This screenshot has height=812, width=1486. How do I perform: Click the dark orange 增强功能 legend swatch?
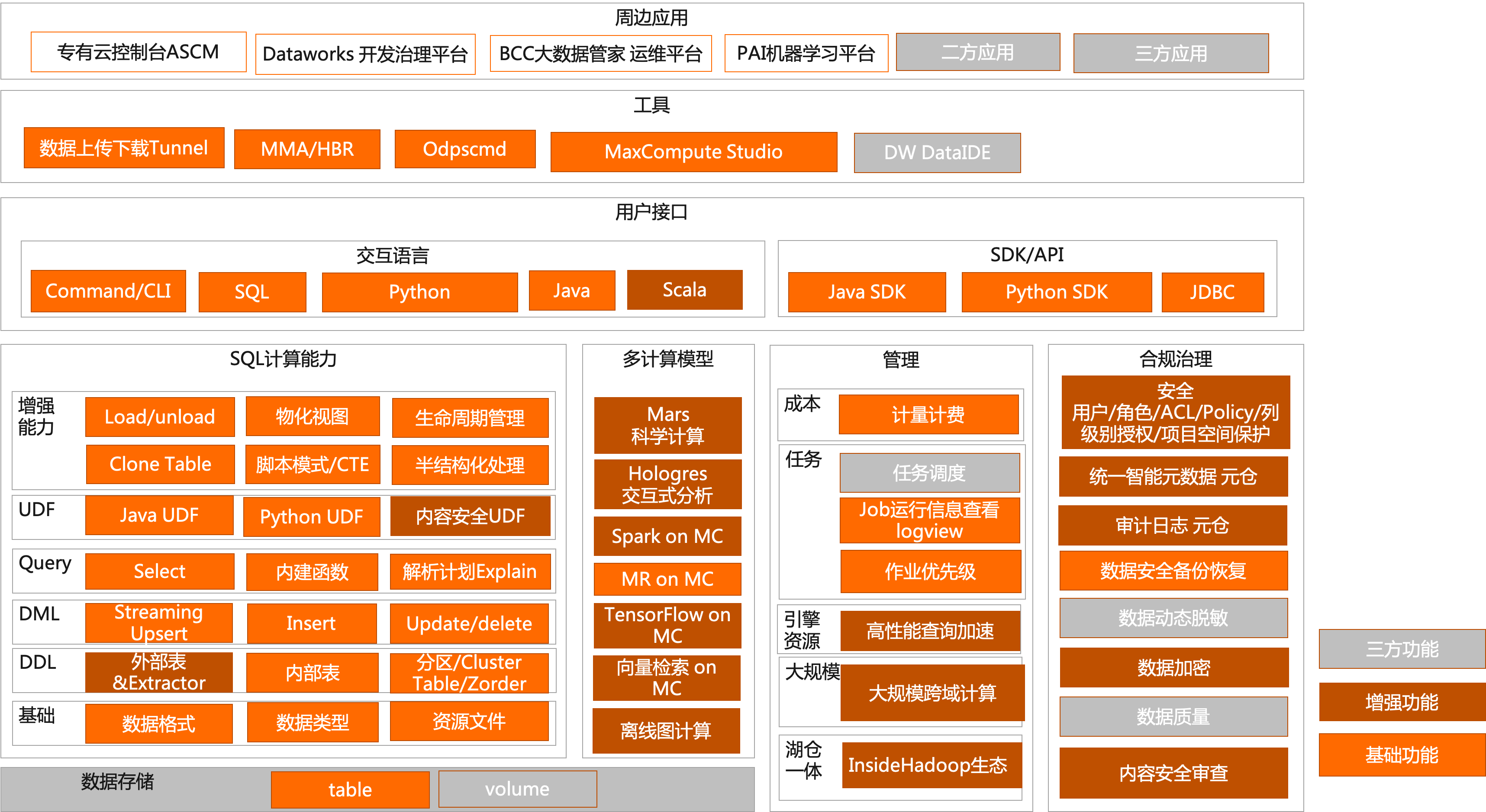[x=1402, y=703]
